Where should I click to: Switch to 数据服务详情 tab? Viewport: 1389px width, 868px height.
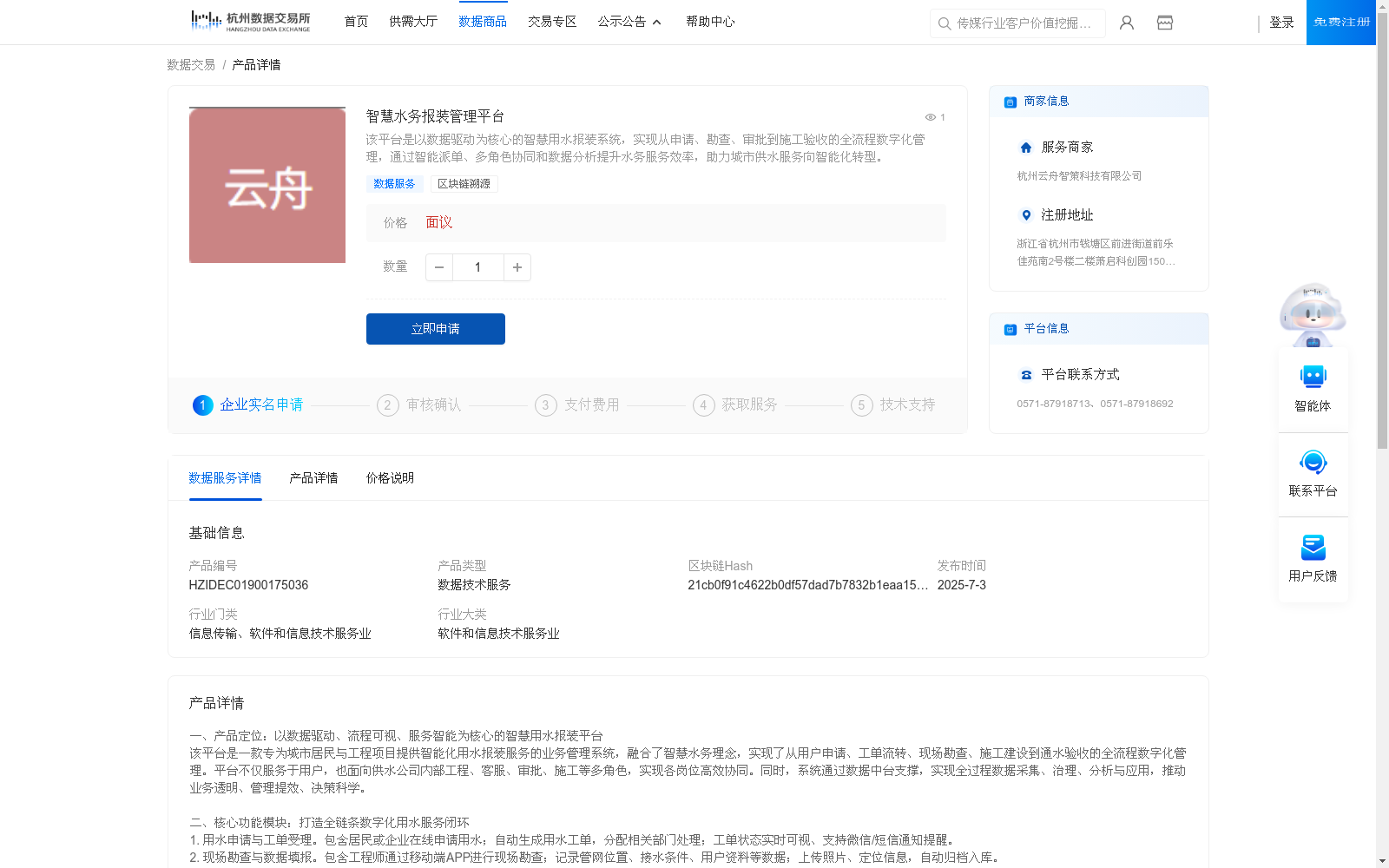click(x=225, y=478)
